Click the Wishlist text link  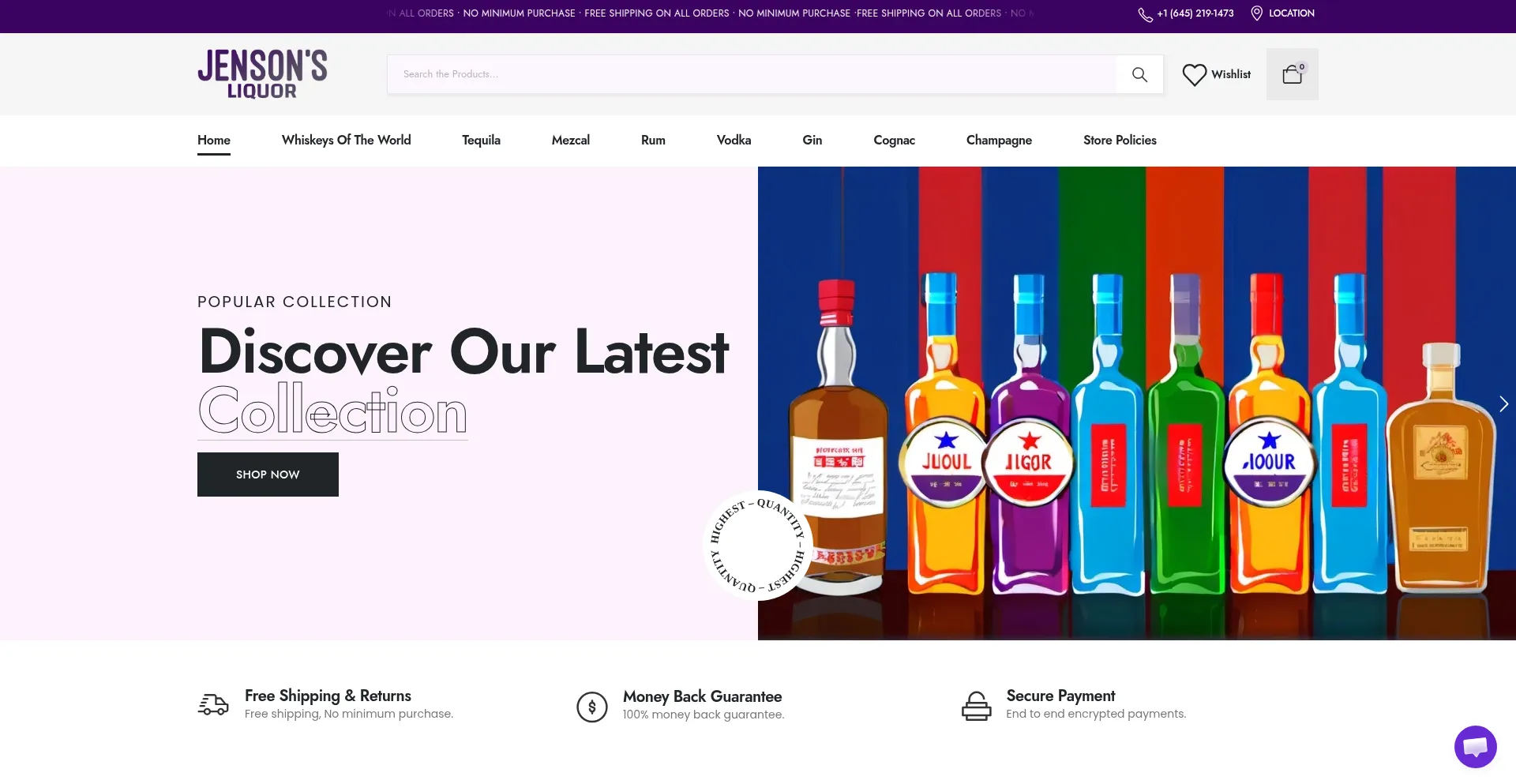pyautogui.click(x=1231, y=74)
